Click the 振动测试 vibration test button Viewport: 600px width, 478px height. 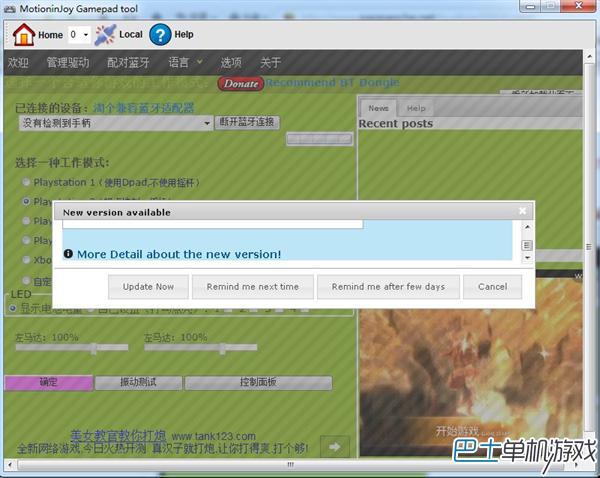click(138, 382)
